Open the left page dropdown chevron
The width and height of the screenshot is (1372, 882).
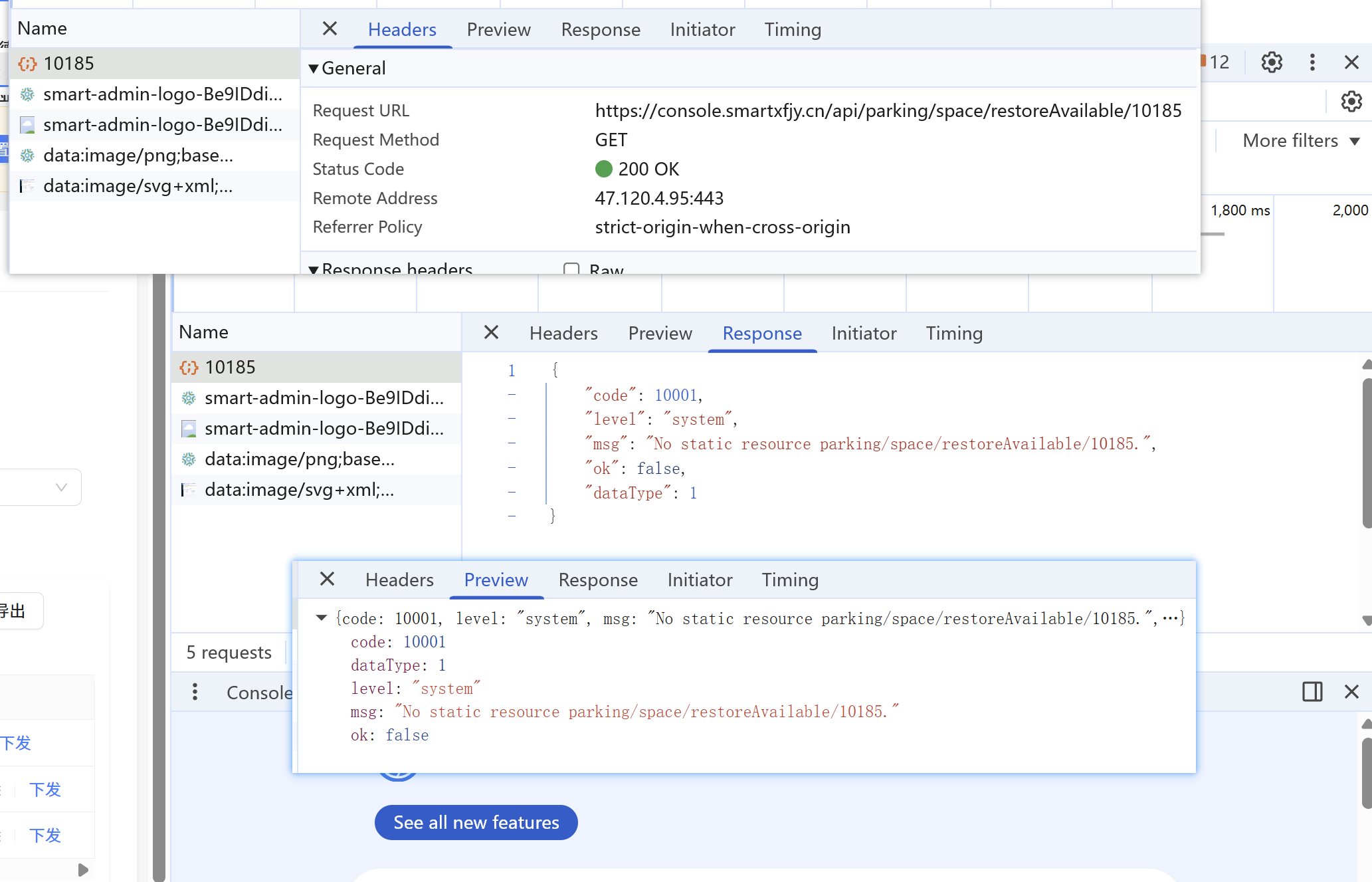tap(61, 487)
